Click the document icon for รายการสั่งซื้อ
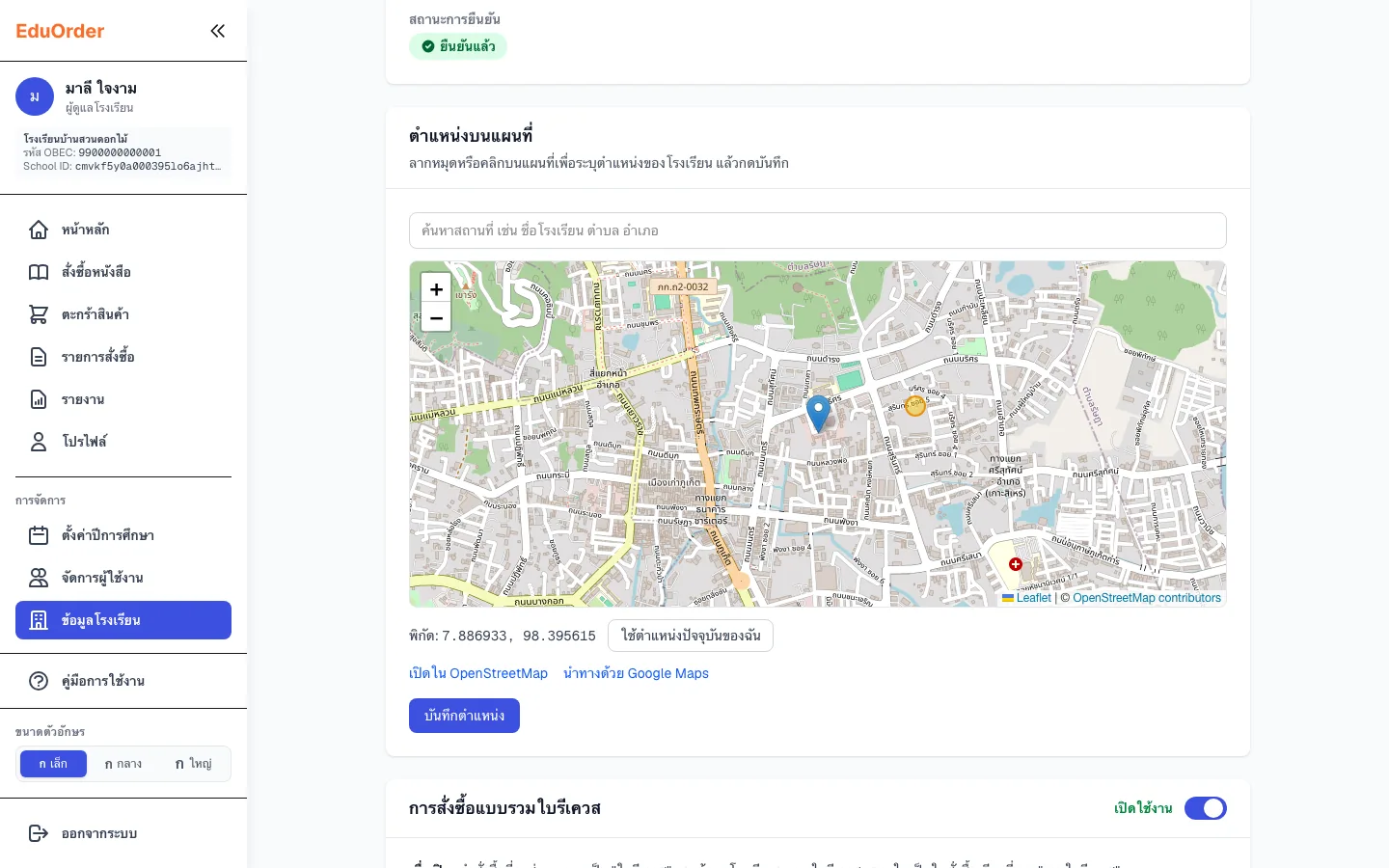This screenshot has height=868, width=1389. (39, 357)
